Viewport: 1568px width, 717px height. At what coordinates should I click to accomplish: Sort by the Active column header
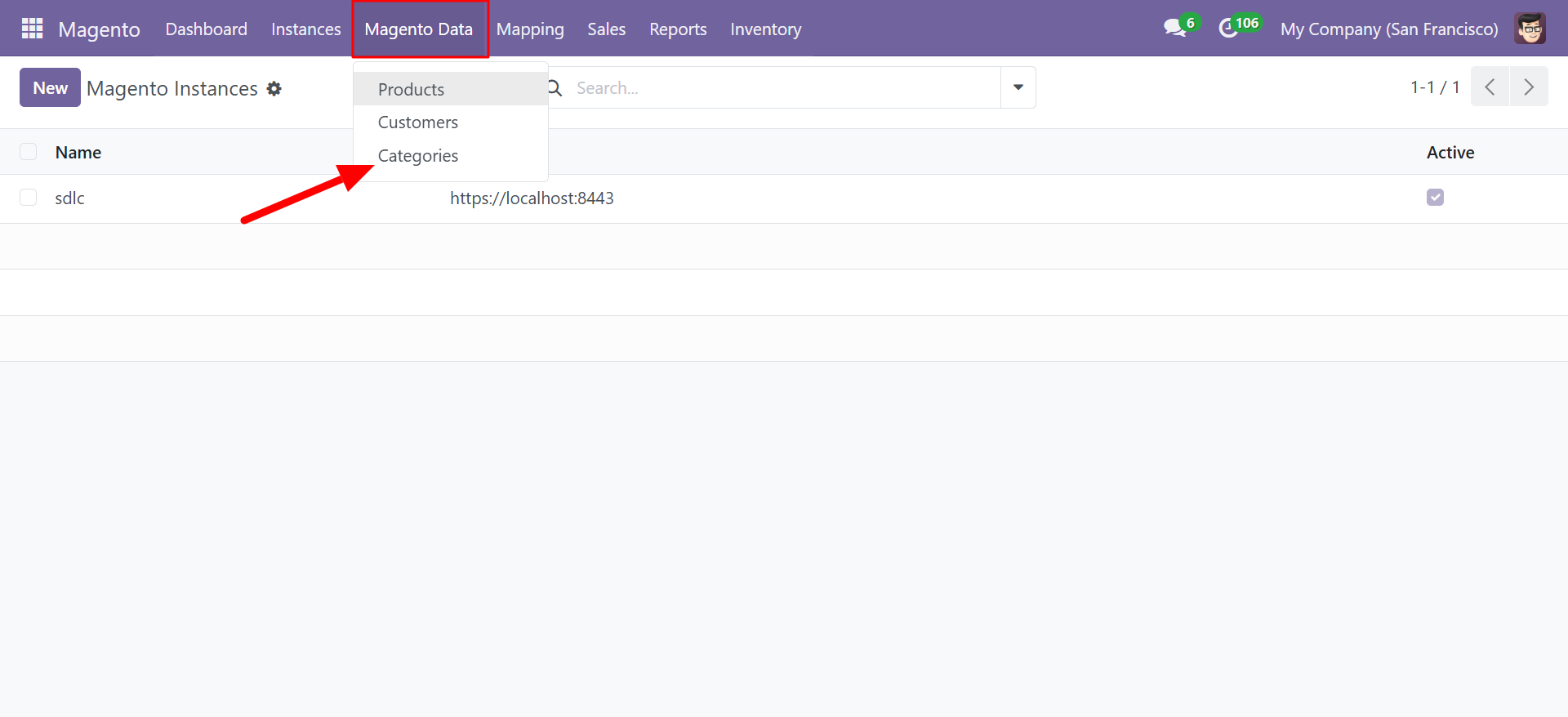[x=1450, y=152]
